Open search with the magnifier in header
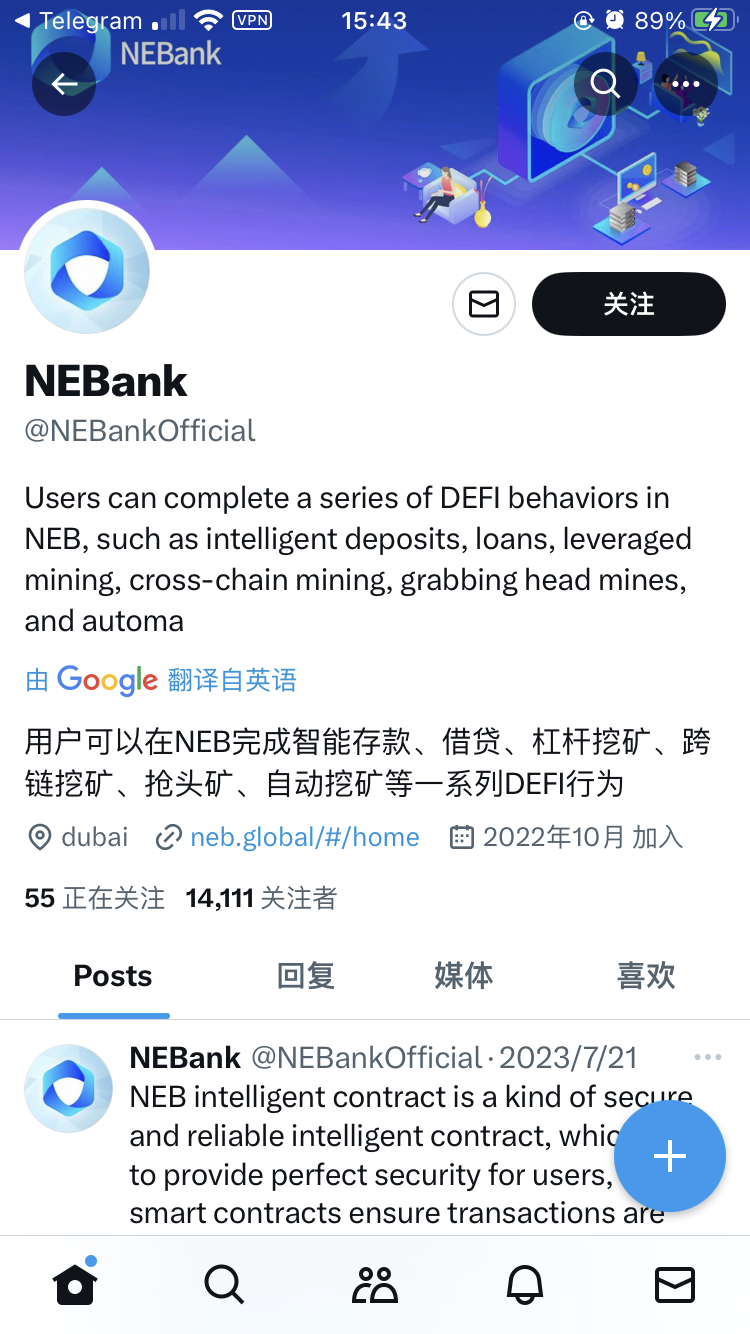The height and width of the screenshot is (1334, 750). [605, 84]
